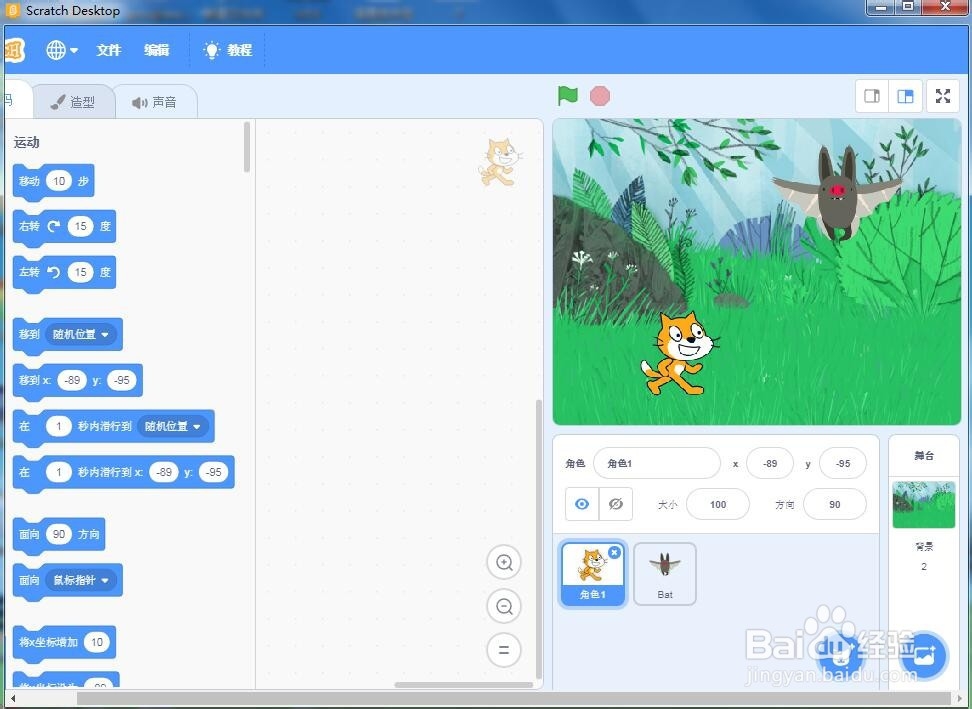The image size is (972, 709).
Task: Reset workspace zoom with equals icon
Action: [x=504, y=650]
